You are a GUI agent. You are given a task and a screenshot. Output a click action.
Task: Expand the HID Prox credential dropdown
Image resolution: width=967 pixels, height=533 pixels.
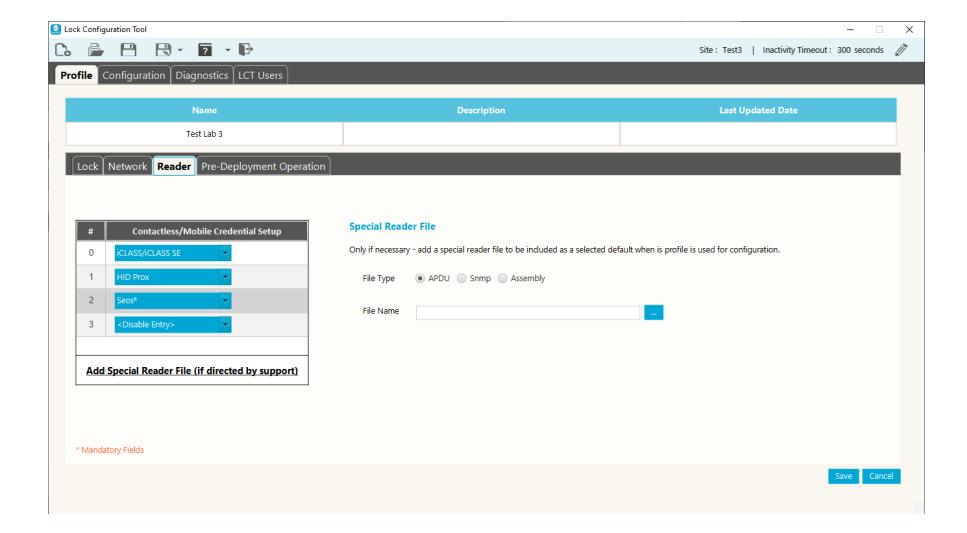point(225,277)
